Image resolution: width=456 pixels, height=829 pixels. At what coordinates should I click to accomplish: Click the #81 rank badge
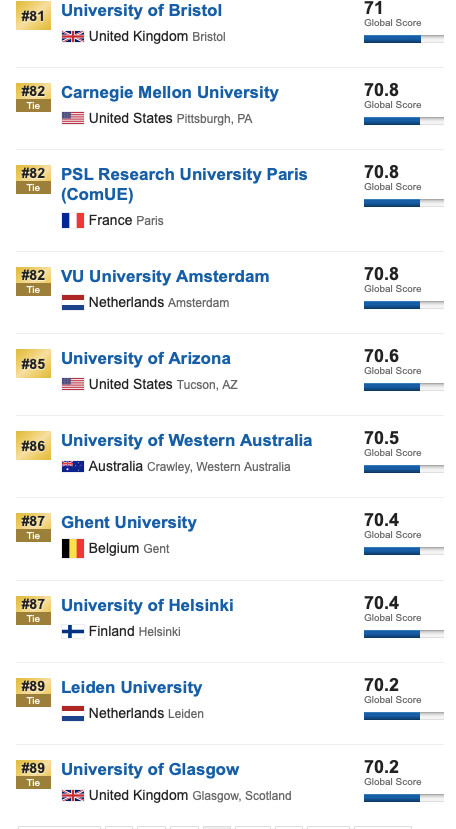pos(33,16)
